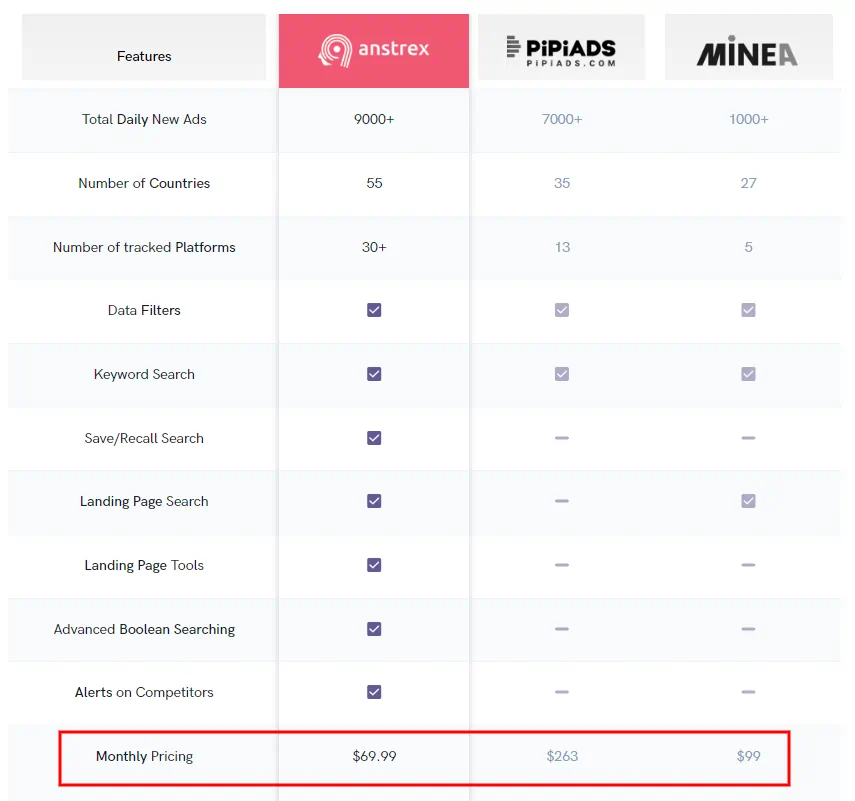Click Anstrex price '$69.99'
The height and width of the screenshot is (801, 855).
pos(374,756)
